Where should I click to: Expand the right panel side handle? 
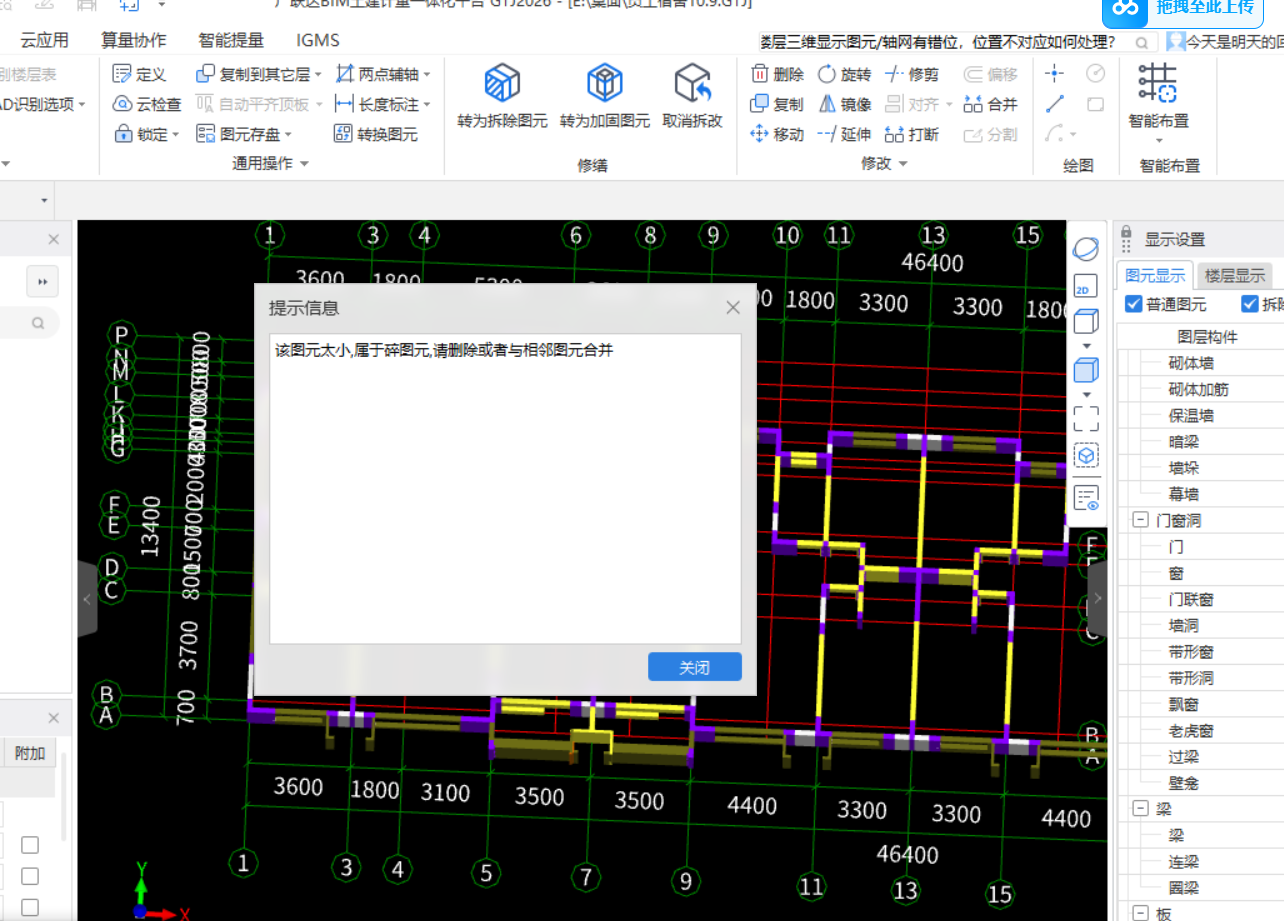pos(1097,598)
